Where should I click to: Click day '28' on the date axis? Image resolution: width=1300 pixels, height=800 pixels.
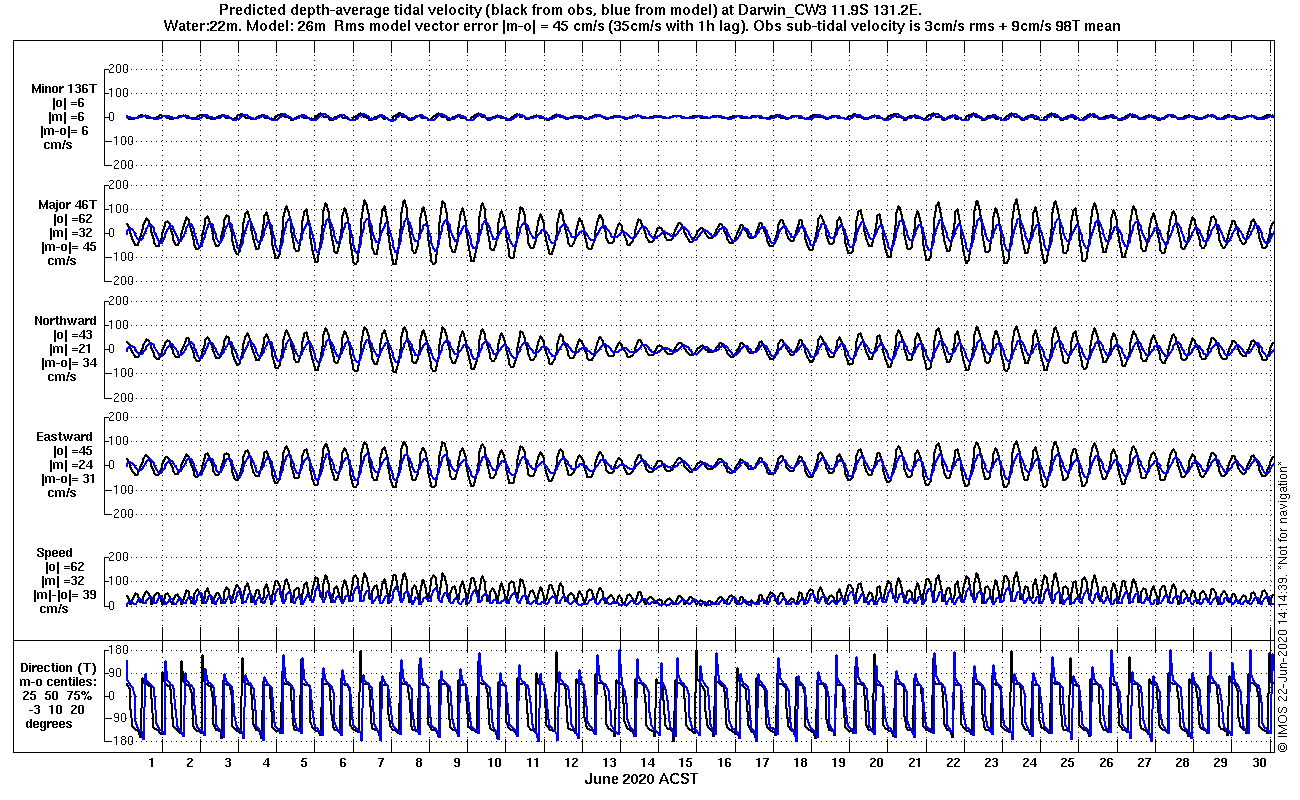point(1181,763)
